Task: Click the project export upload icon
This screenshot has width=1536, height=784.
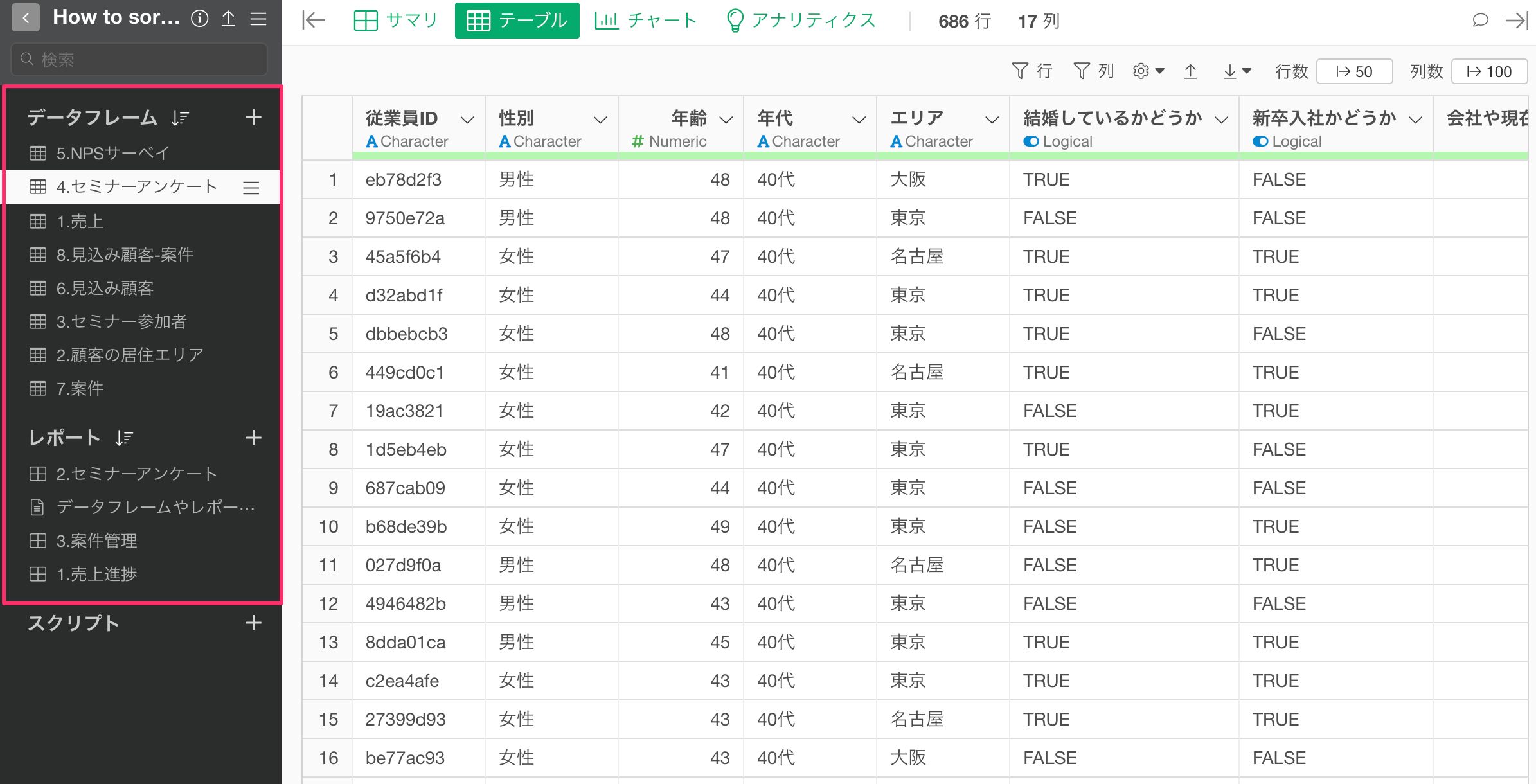Action: coord(228,19)
